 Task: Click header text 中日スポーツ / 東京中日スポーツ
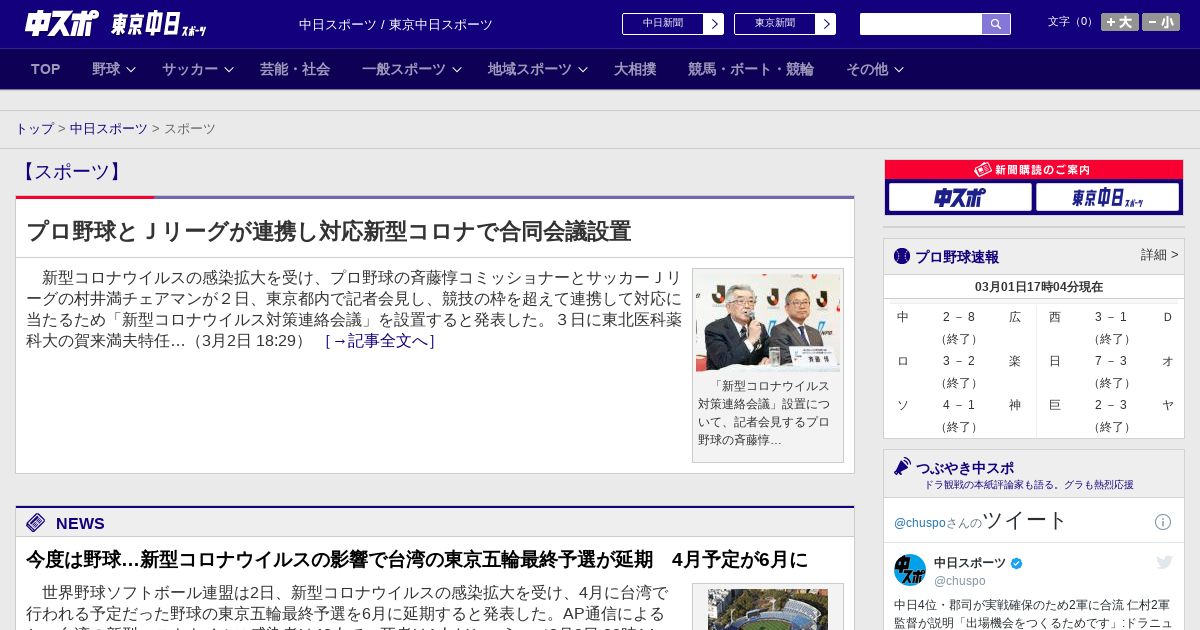coord(396,24)
